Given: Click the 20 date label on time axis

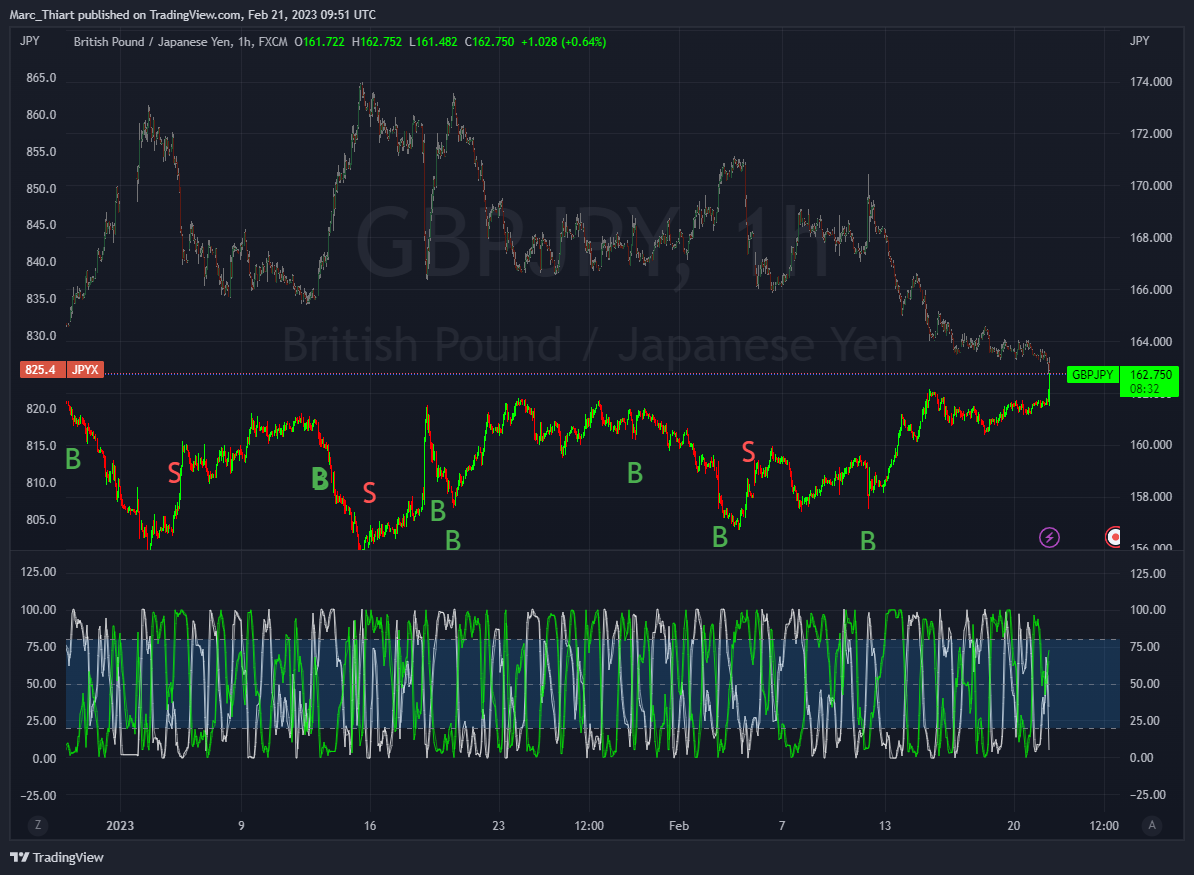Looking at the screenshot, I should click(x=1014, y=826).
